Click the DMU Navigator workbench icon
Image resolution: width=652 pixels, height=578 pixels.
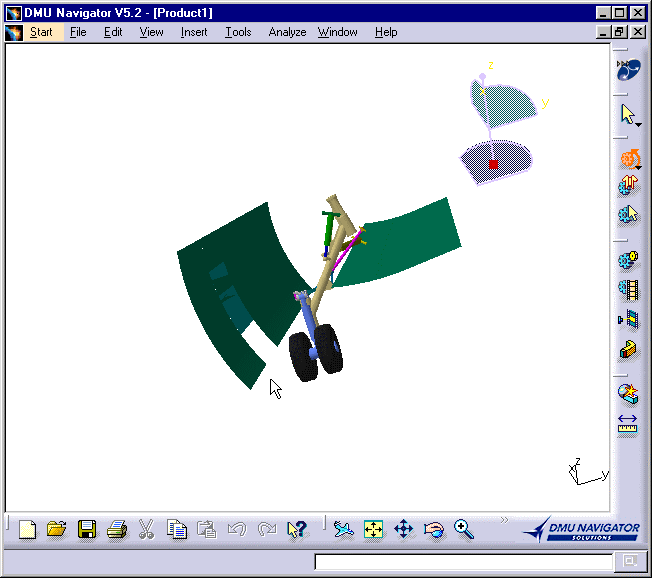point(628,69)
